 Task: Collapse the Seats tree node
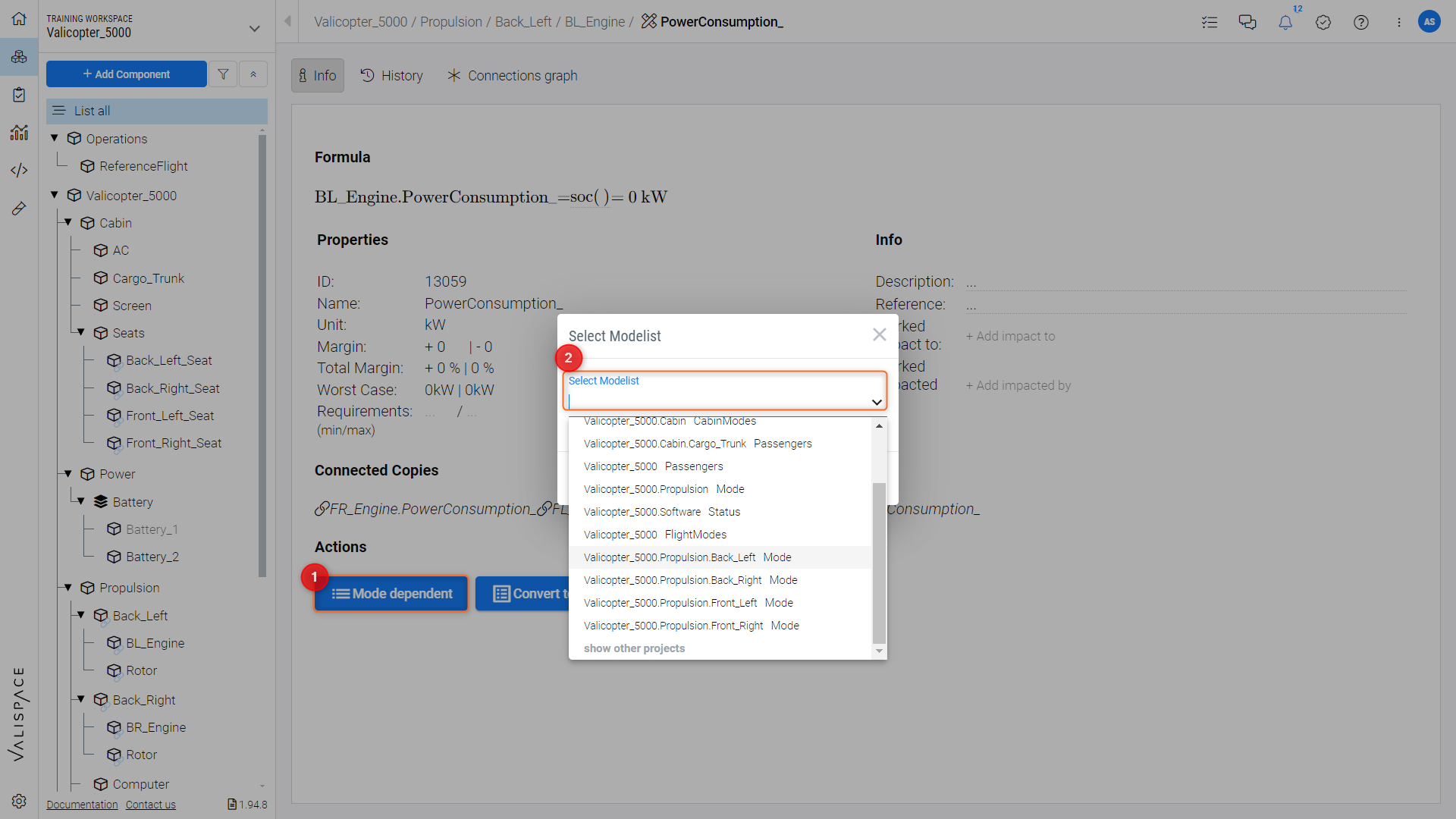[81, 332]
